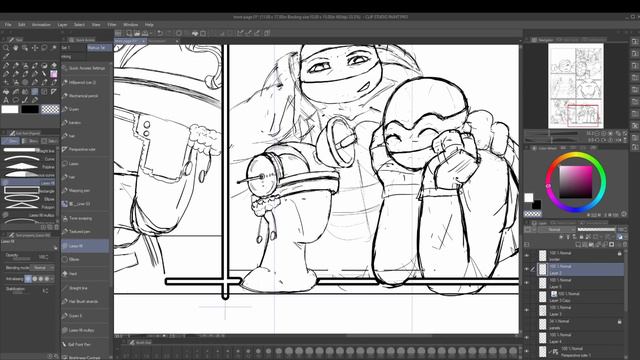Click the white main color swatch in tool palette

tap(10, 109)
